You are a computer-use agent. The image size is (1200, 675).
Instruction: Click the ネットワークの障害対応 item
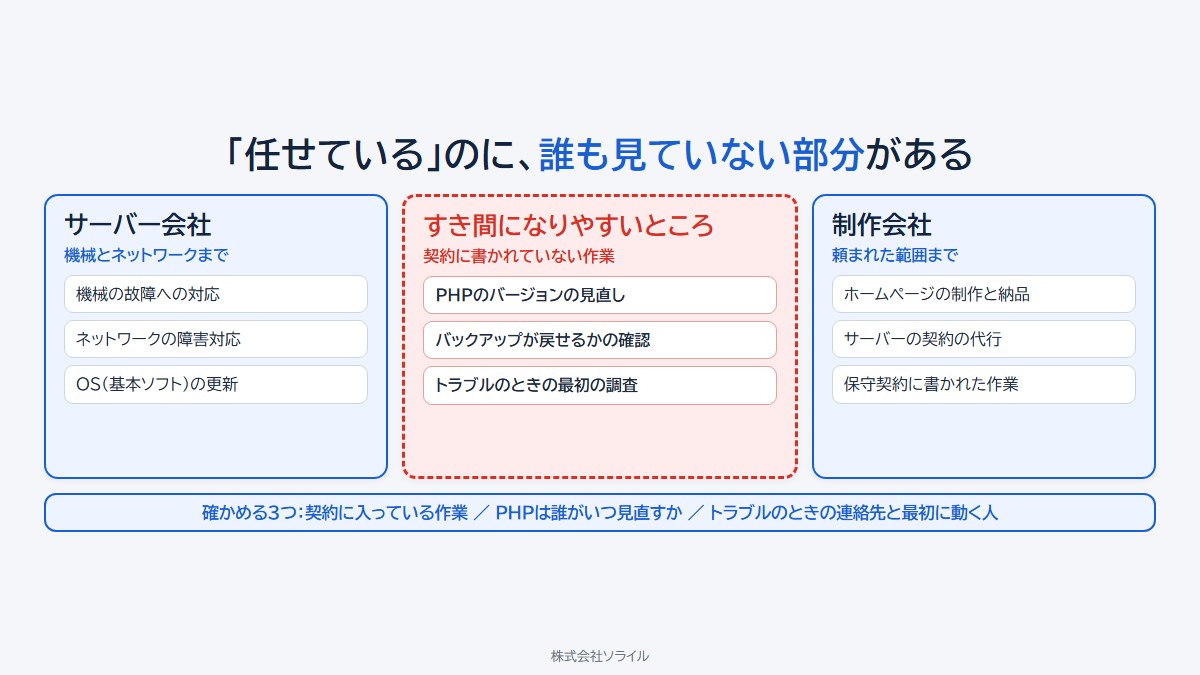(216, 339)
